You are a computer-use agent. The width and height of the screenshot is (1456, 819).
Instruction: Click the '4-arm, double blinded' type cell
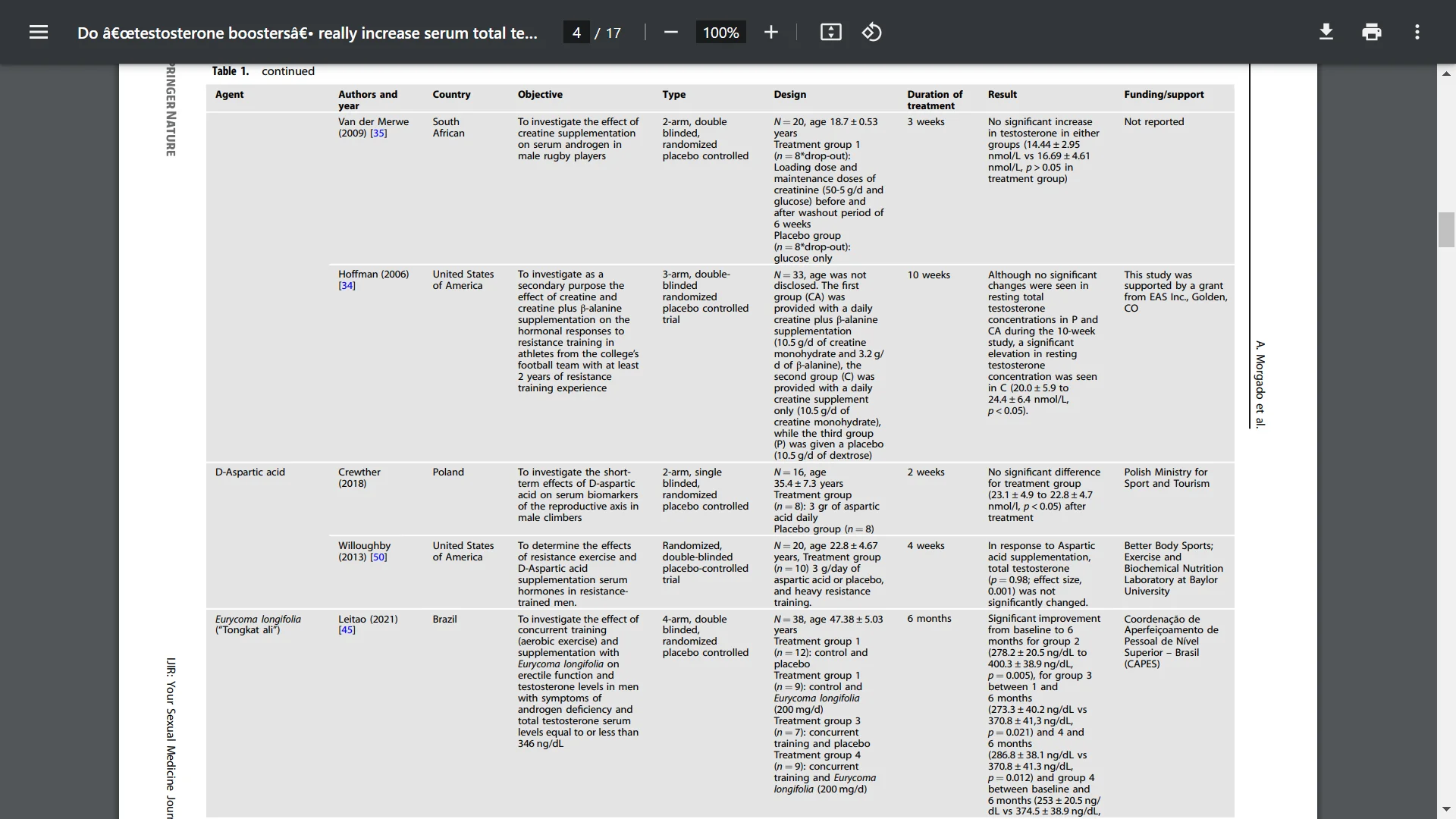click(705, 635)
